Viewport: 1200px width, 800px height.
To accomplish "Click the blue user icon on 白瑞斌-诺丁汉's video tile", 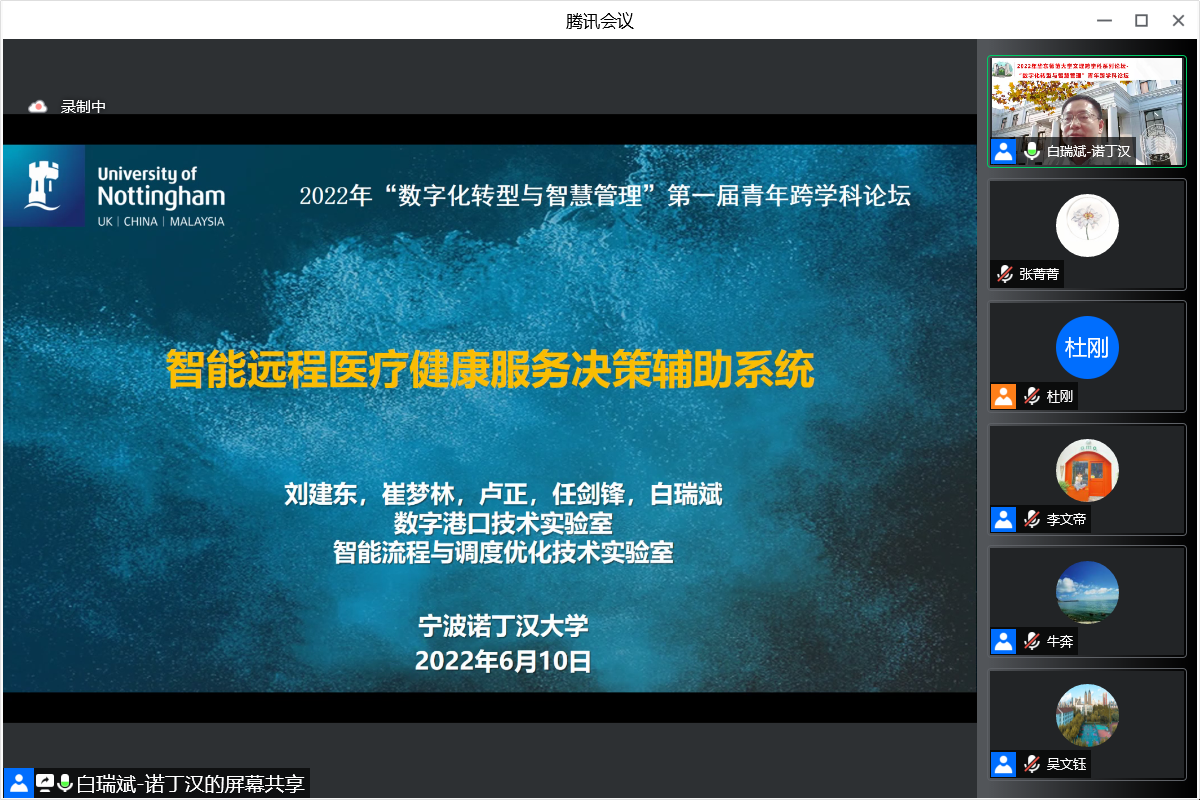I will 1004,151.
